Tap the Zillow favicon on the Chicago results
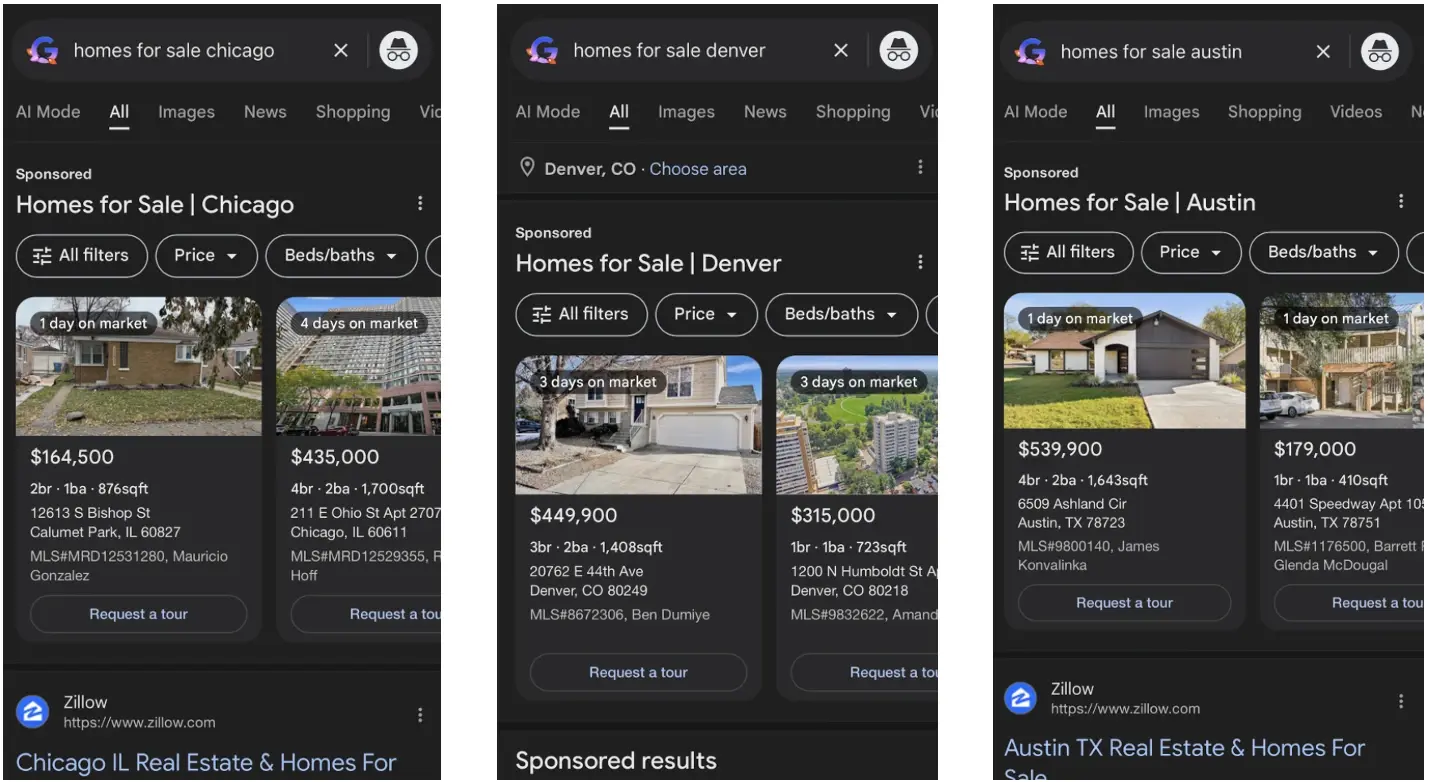The image size is (1430, 782). pos(32,711)
